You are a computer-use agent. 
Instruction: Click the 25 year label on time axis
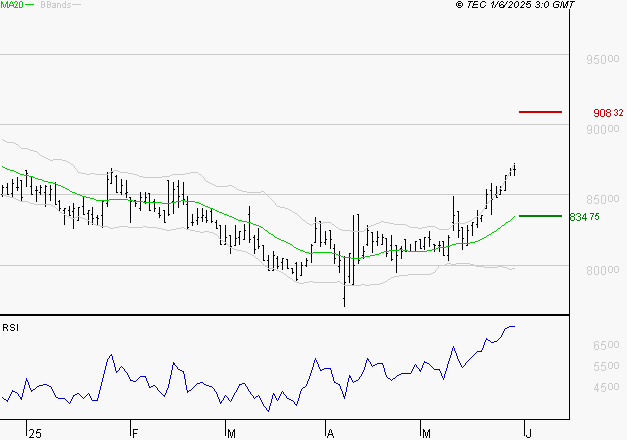(x=35, y=434)
